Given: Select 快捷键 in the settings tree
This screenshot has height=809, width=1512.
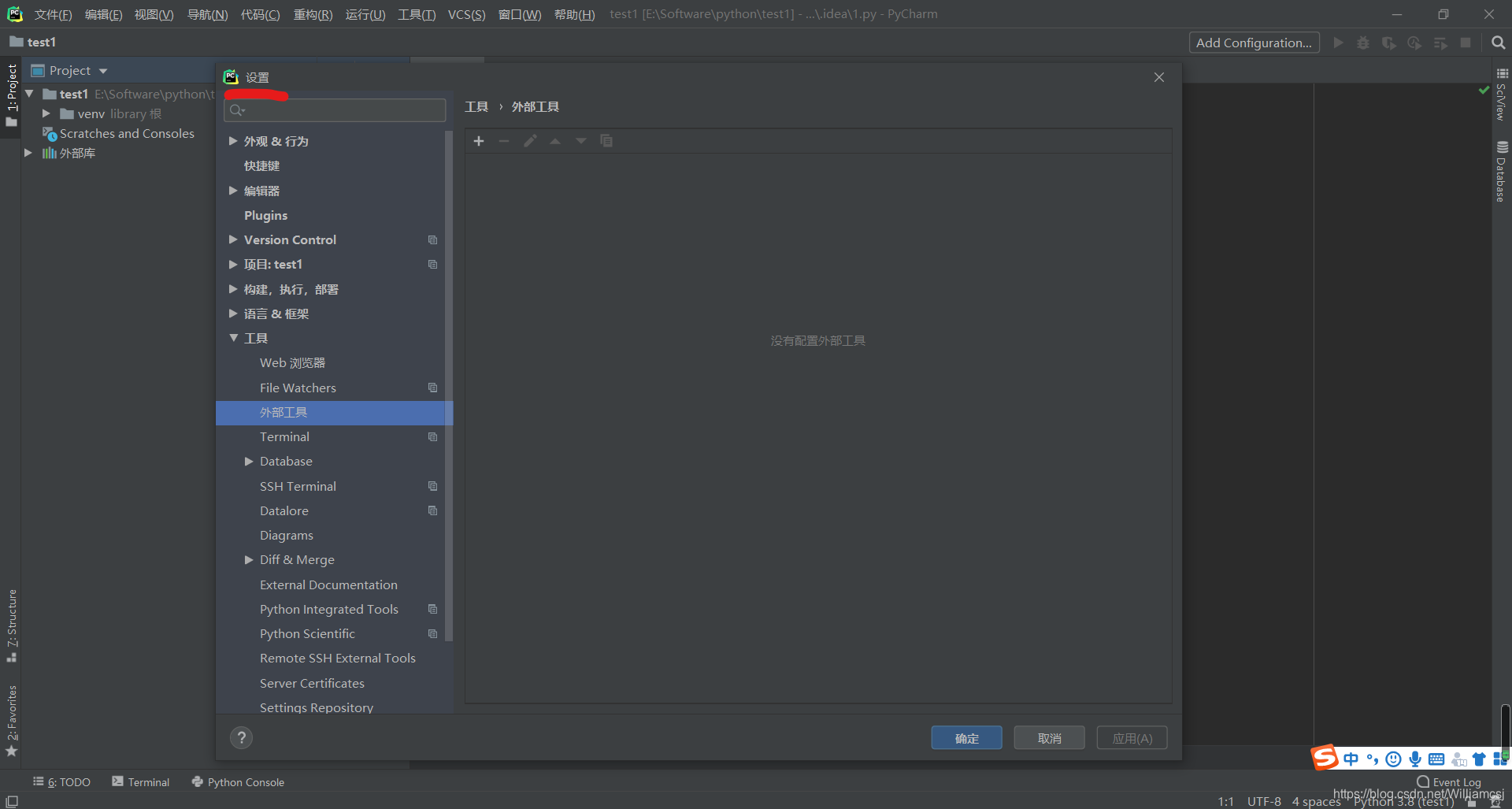Looking at the screenshot, I should pos(261,166).
